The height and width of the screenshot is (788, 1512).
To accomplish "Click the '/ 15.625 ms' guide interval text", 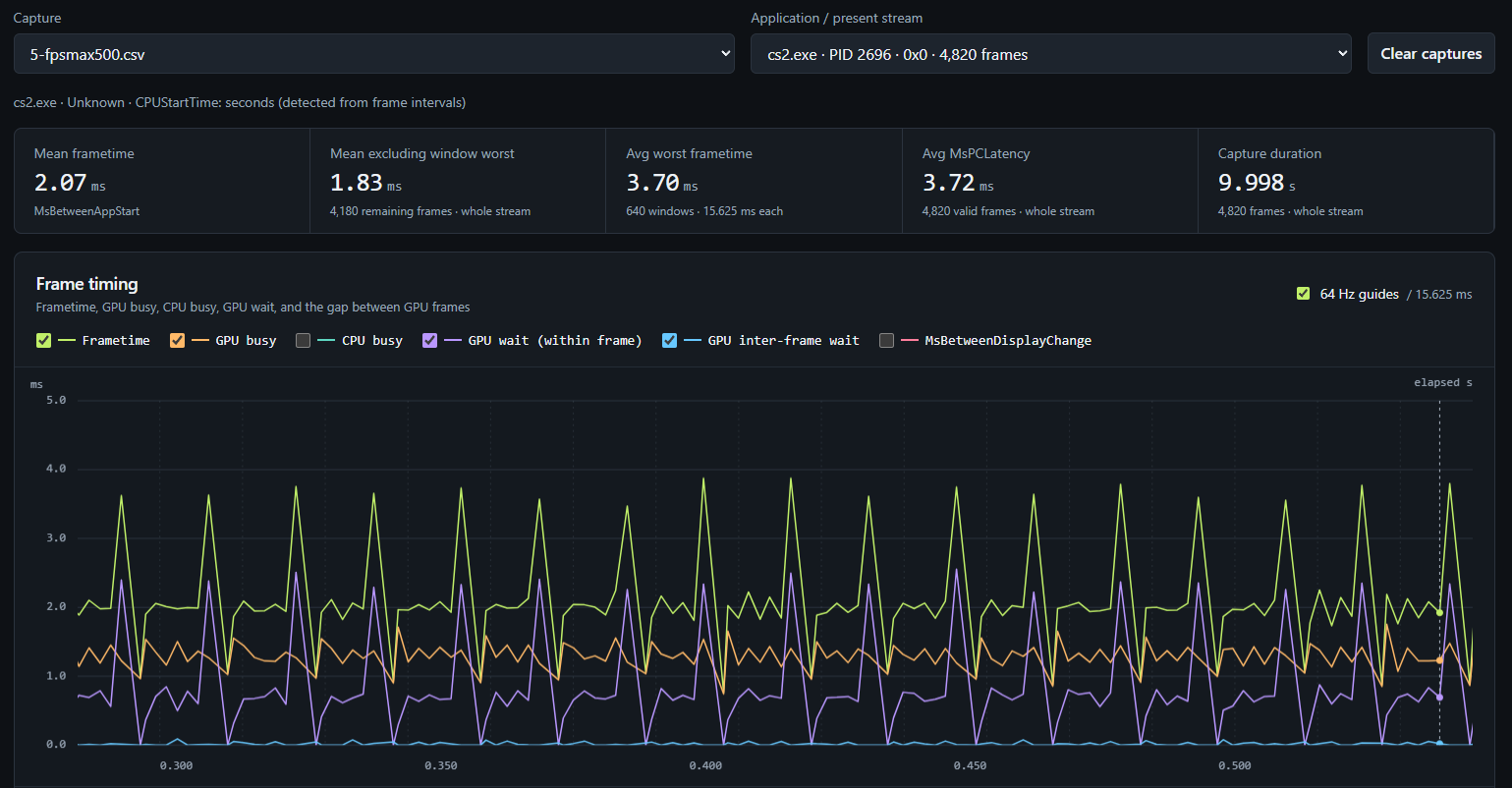I will click(x=1439, y=294).
